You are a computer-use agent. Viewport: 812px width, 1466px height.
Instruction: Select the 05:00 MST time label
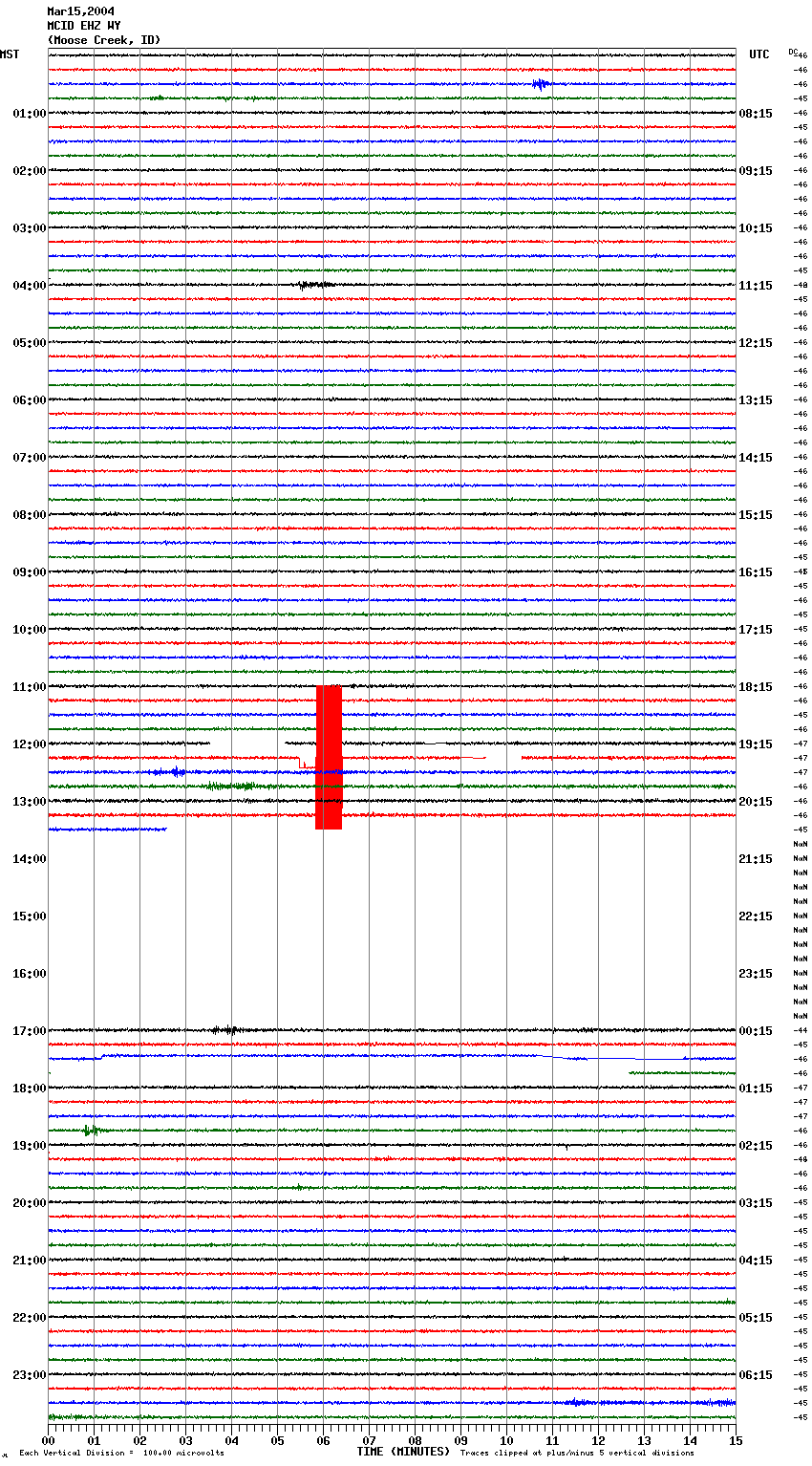click(30, 343)
